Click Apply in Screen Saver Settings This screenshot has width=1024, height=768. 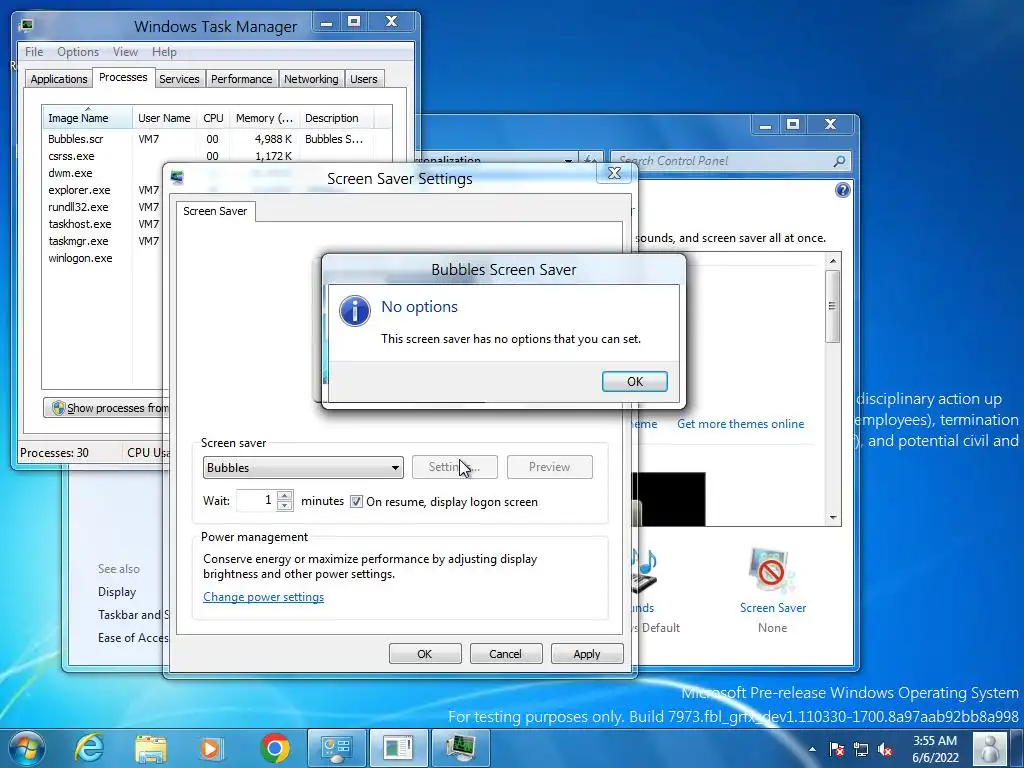tap(586, 654)
